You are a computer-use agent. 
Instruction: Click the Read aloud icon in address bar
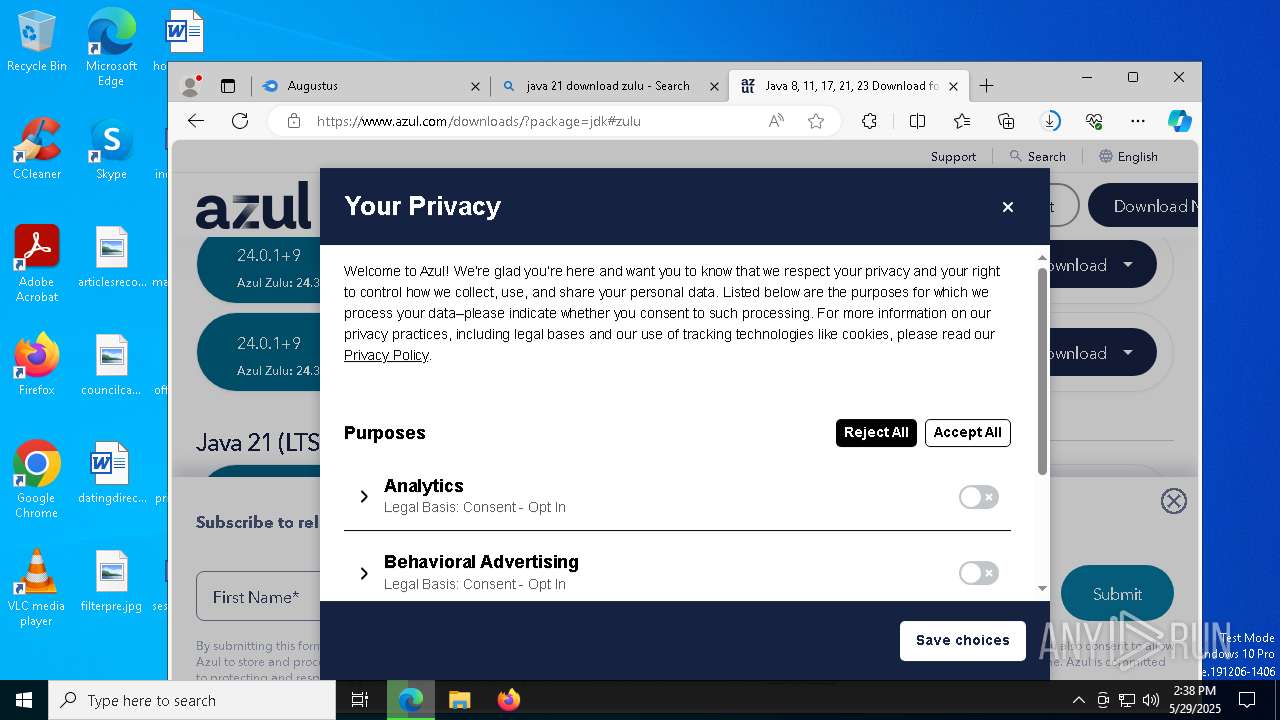point(776,121)
